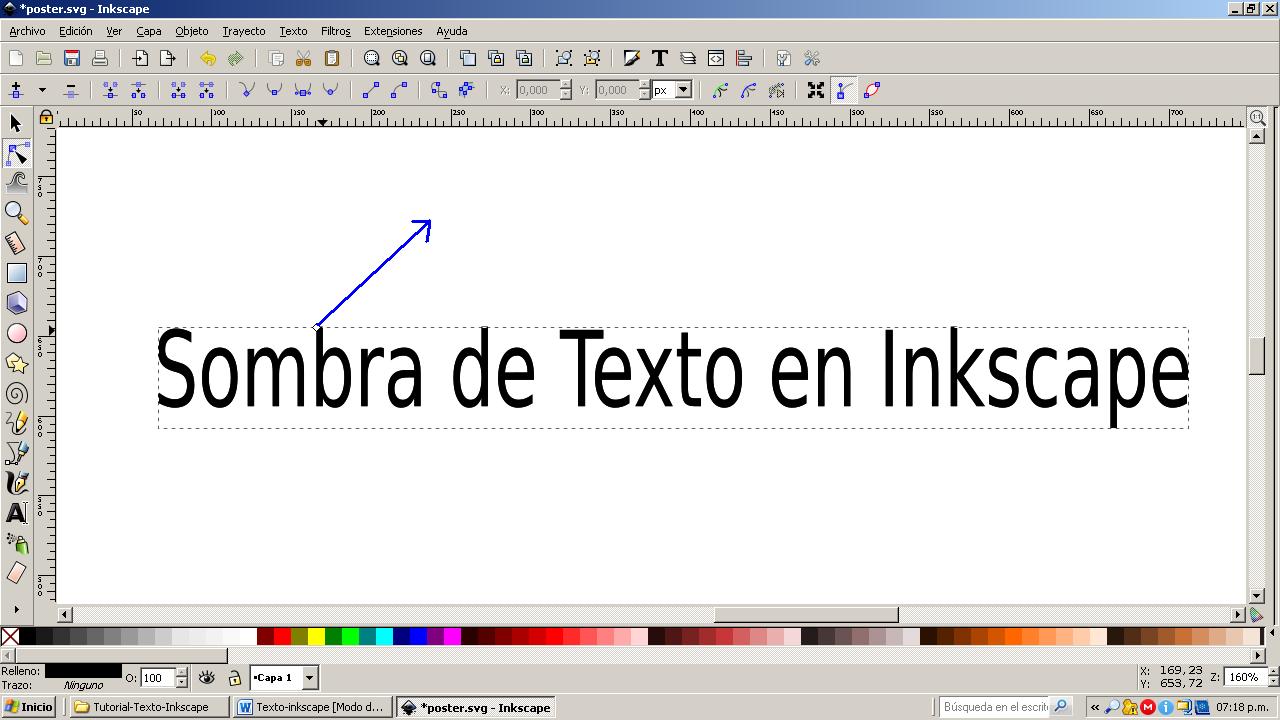Select the Ellipse circle tool
This screenshot has width=1280, height=720.
pos(16,333)
